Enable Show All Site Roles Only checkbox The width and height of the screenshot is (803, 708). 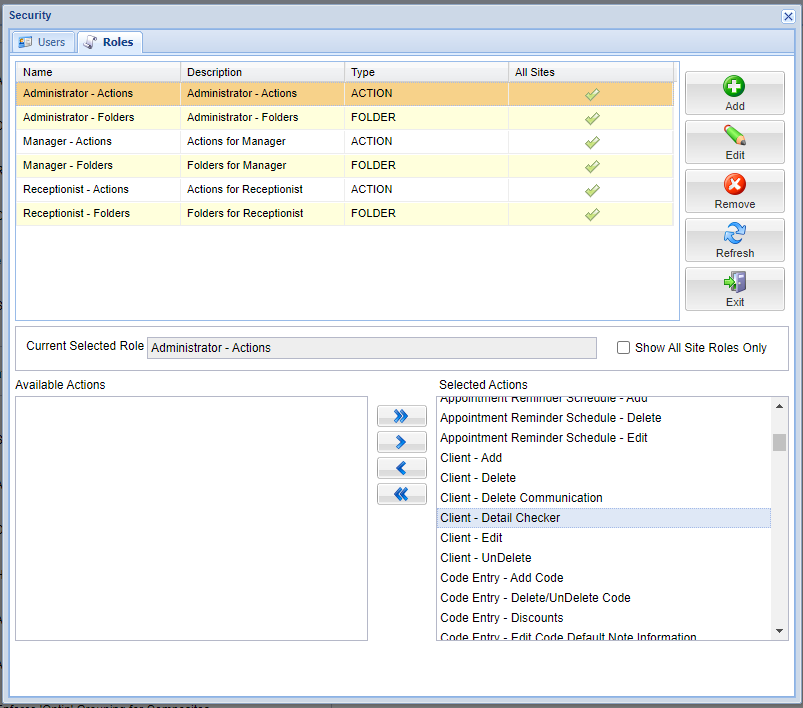(624, 348)
